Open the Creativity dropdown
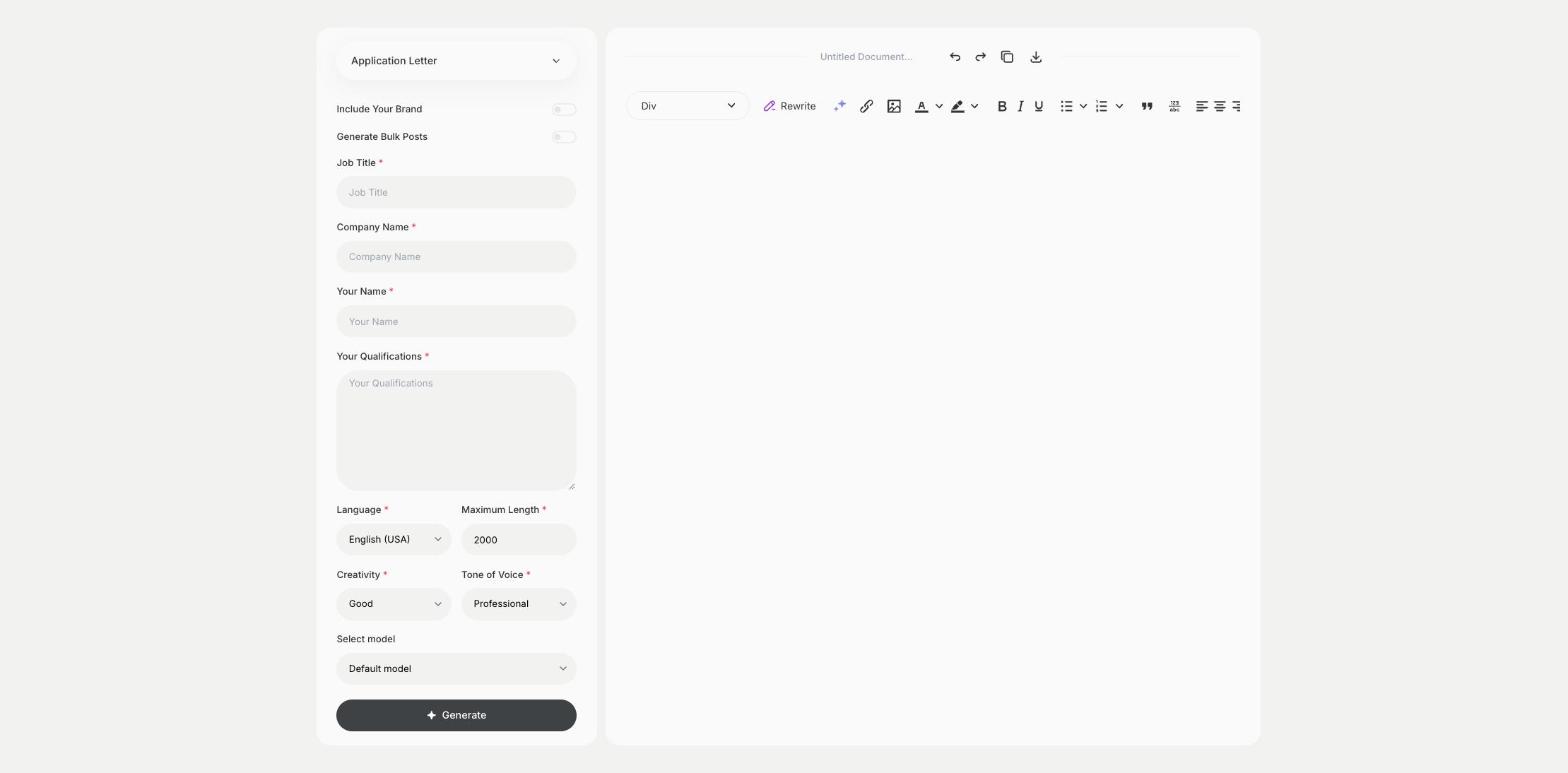This screenshot has width=1568, height=773. [x=394, y=604]
